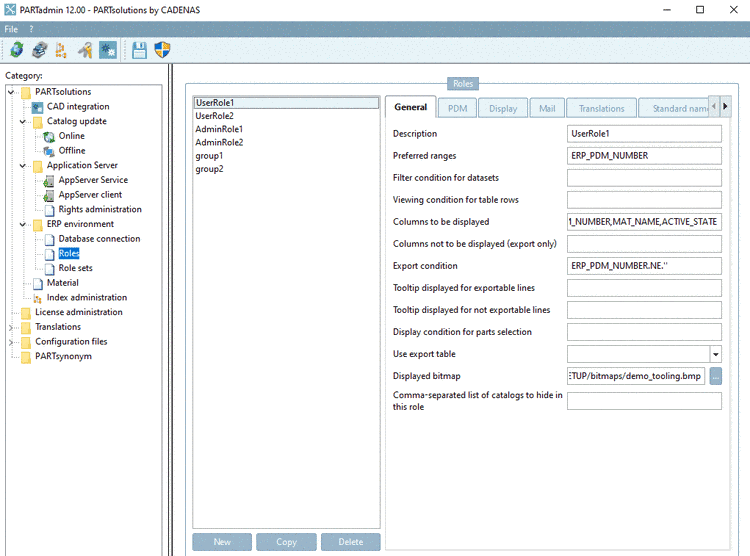This screenshot has width=750, height=556.
Task: Open License administration folder
Action: (x=78, y=312)
